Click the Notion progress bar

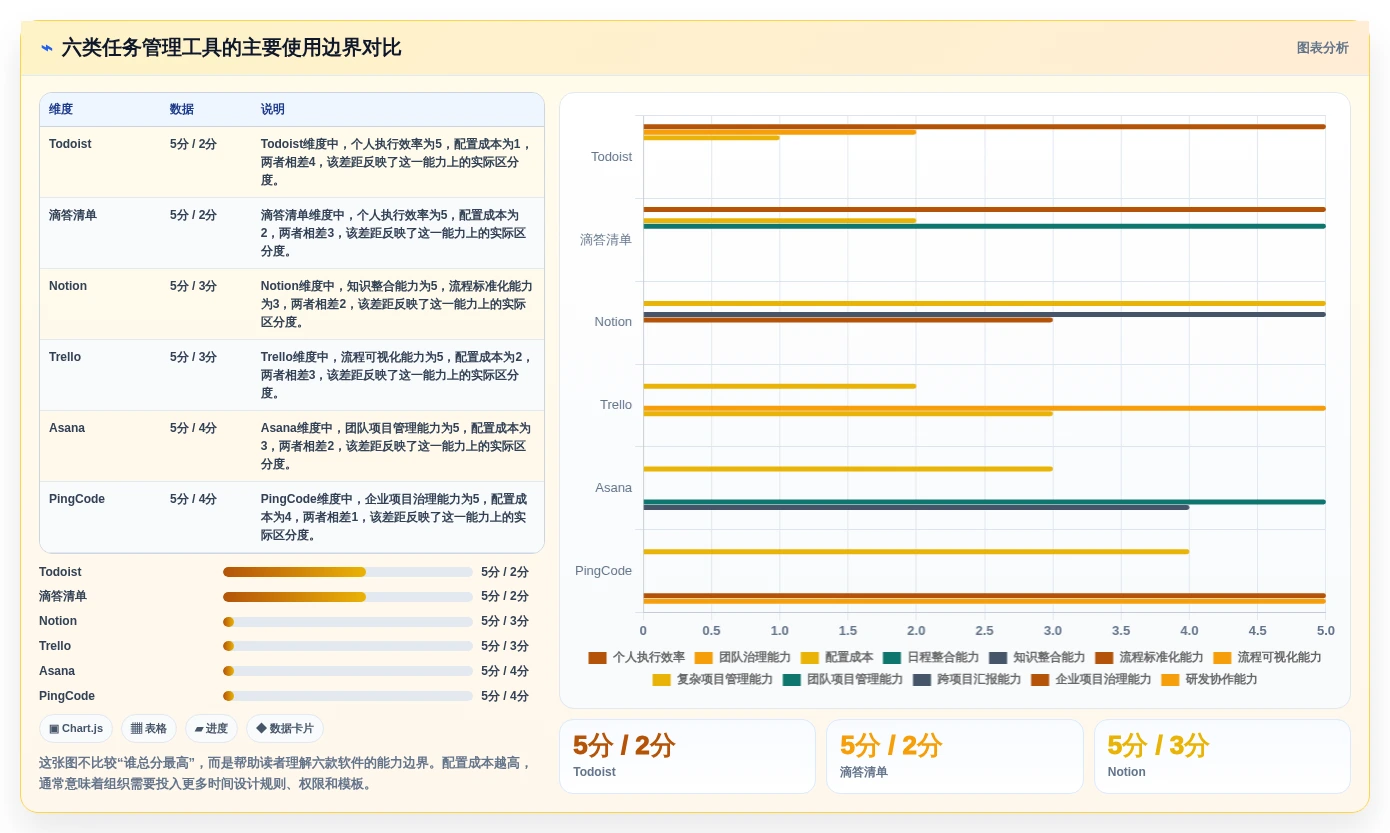click(x=348, y=622)
